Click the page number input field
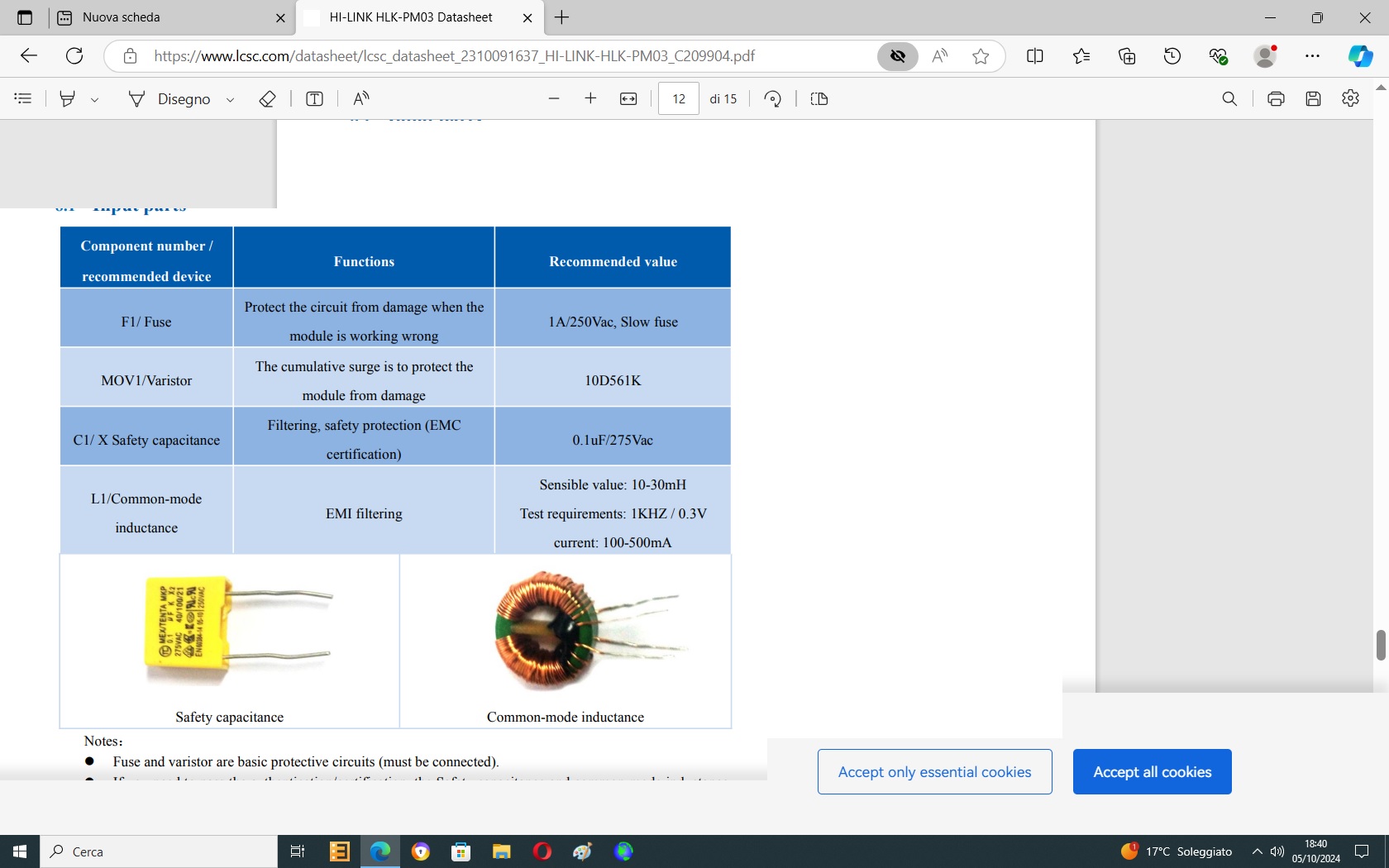The width and height of the screenshot is (1389, 868). click(679, 99)
